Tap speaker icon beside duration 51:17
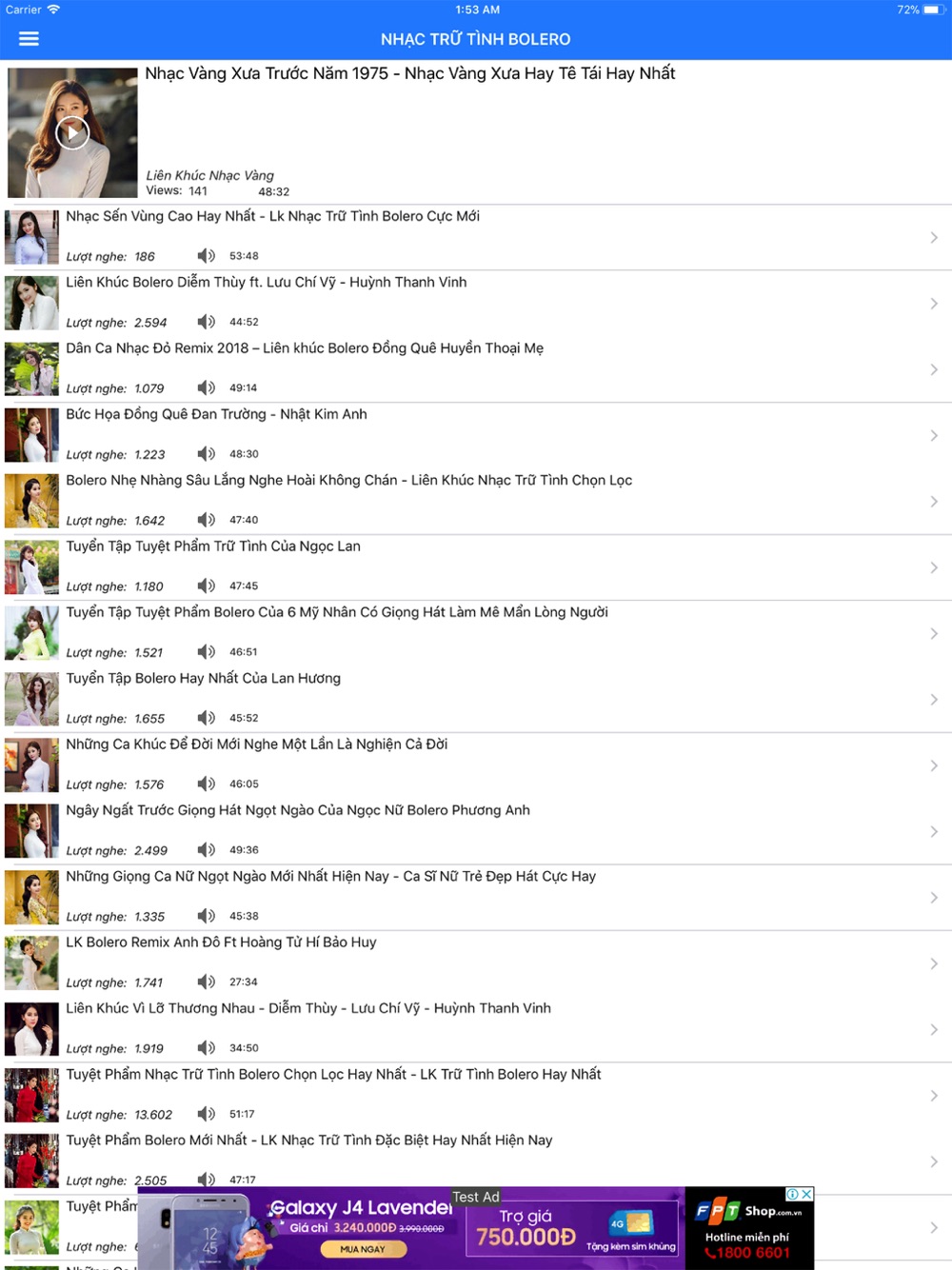The width and height of the screenshot is (952, 1270). click(207, 1114)
